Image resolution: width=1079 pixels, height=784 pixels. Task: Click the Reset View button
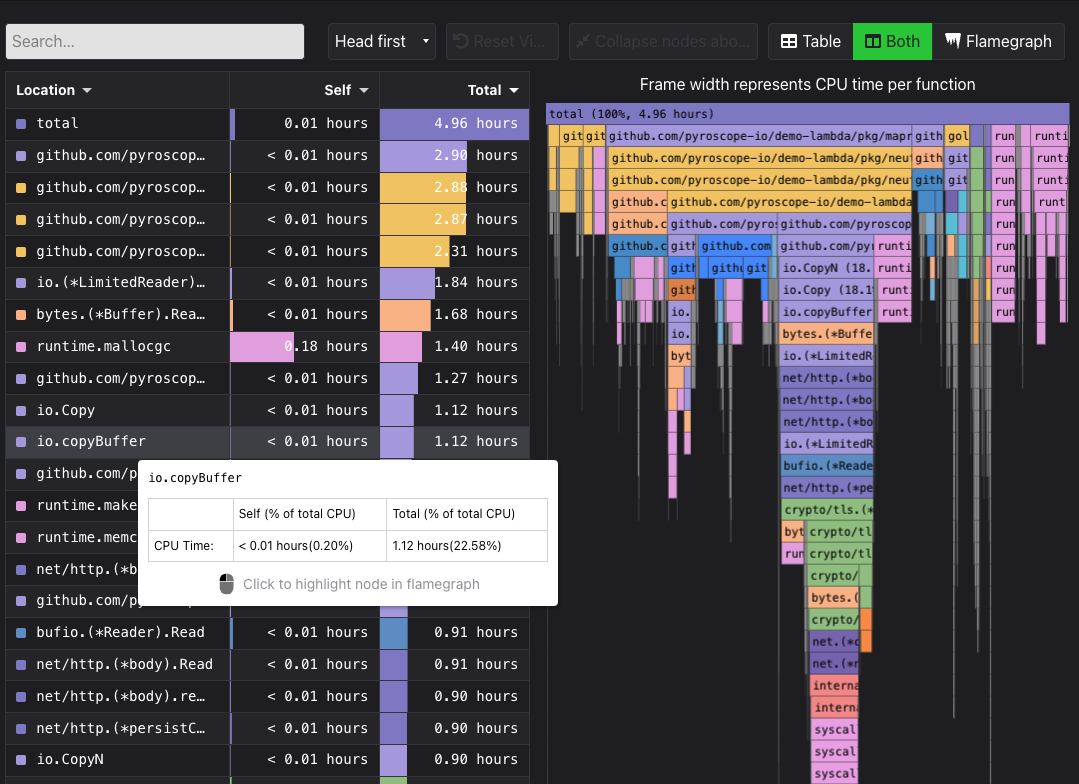click(502, 41)
